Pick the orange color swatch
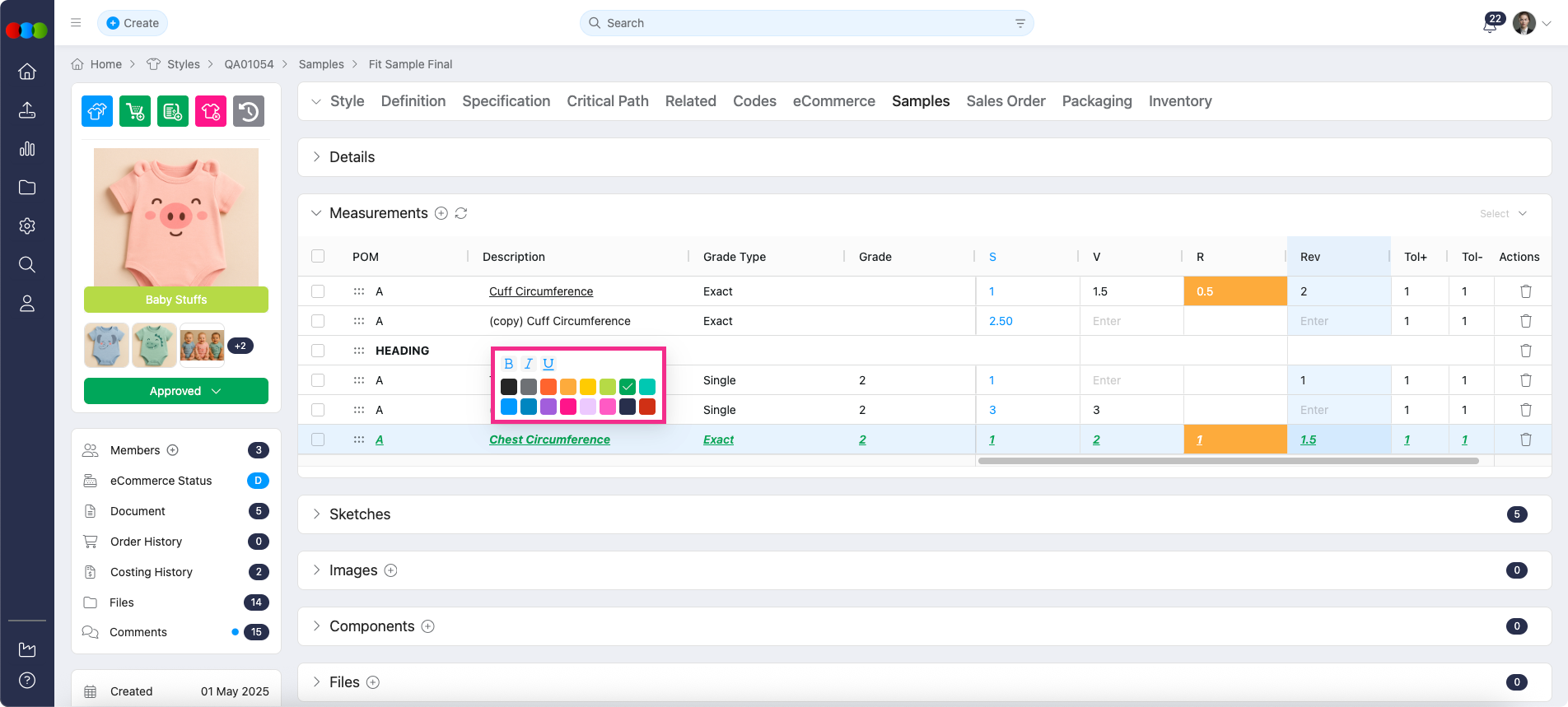 pyautogui.click(x=548, y=387)
